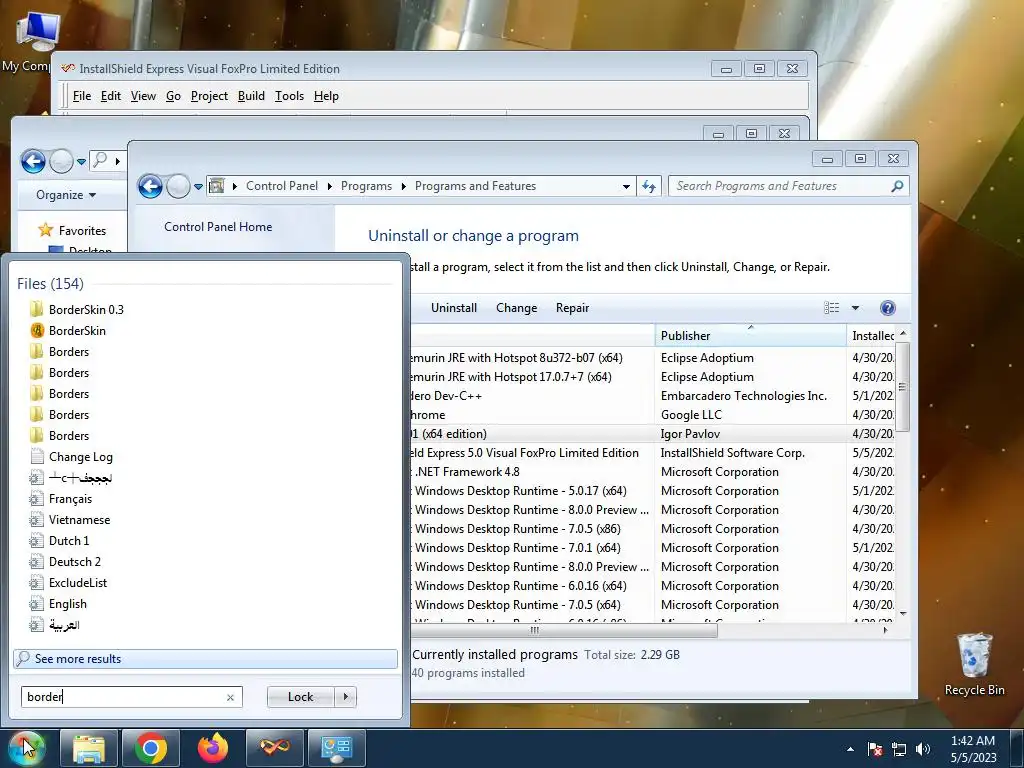
Task: Select the Google LLC program row
Action: point(653,415)
